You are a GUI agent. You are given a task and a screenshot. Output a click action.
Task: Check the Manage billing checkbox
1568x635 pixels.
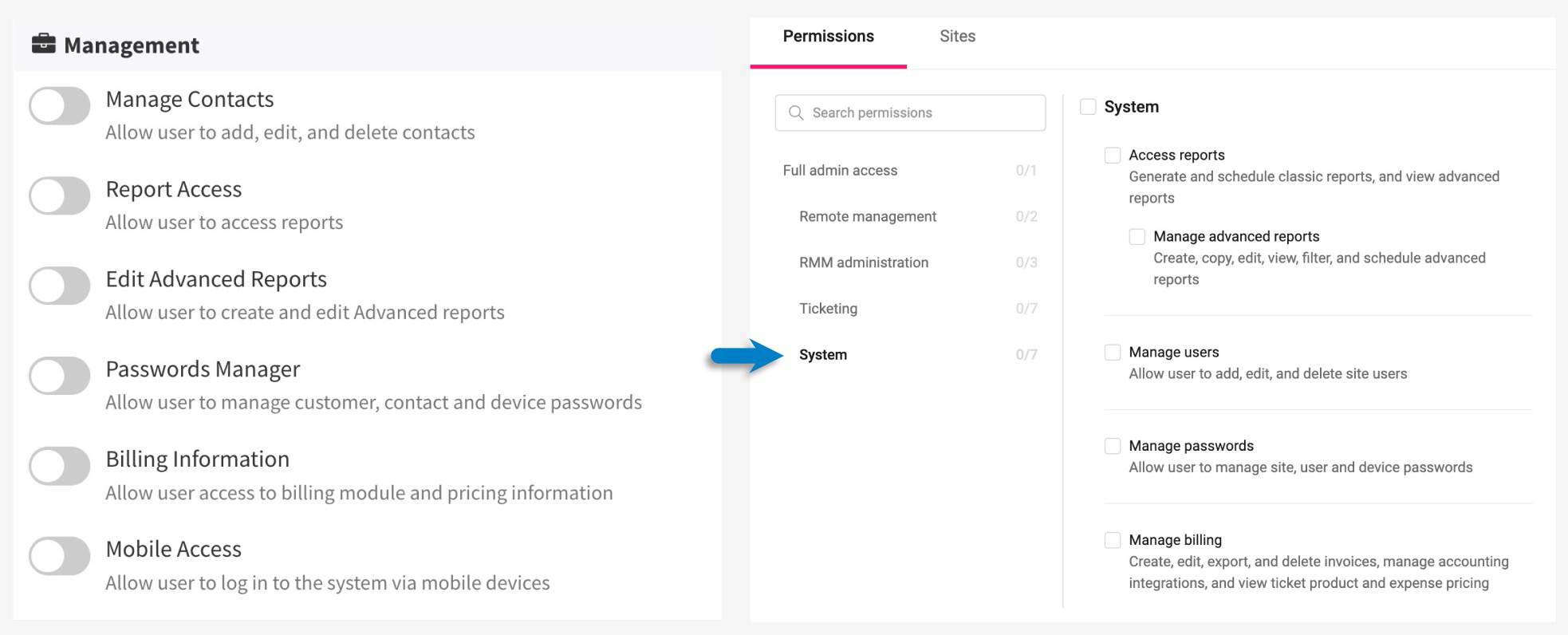tap(1113, 539)
